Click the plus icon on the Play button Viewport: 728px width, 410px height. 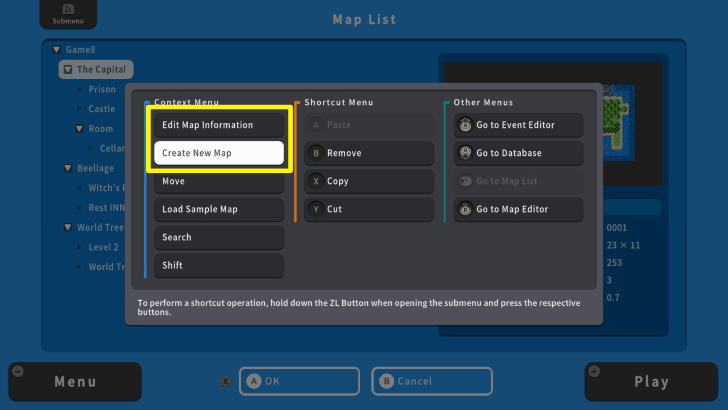coord(594,371)
